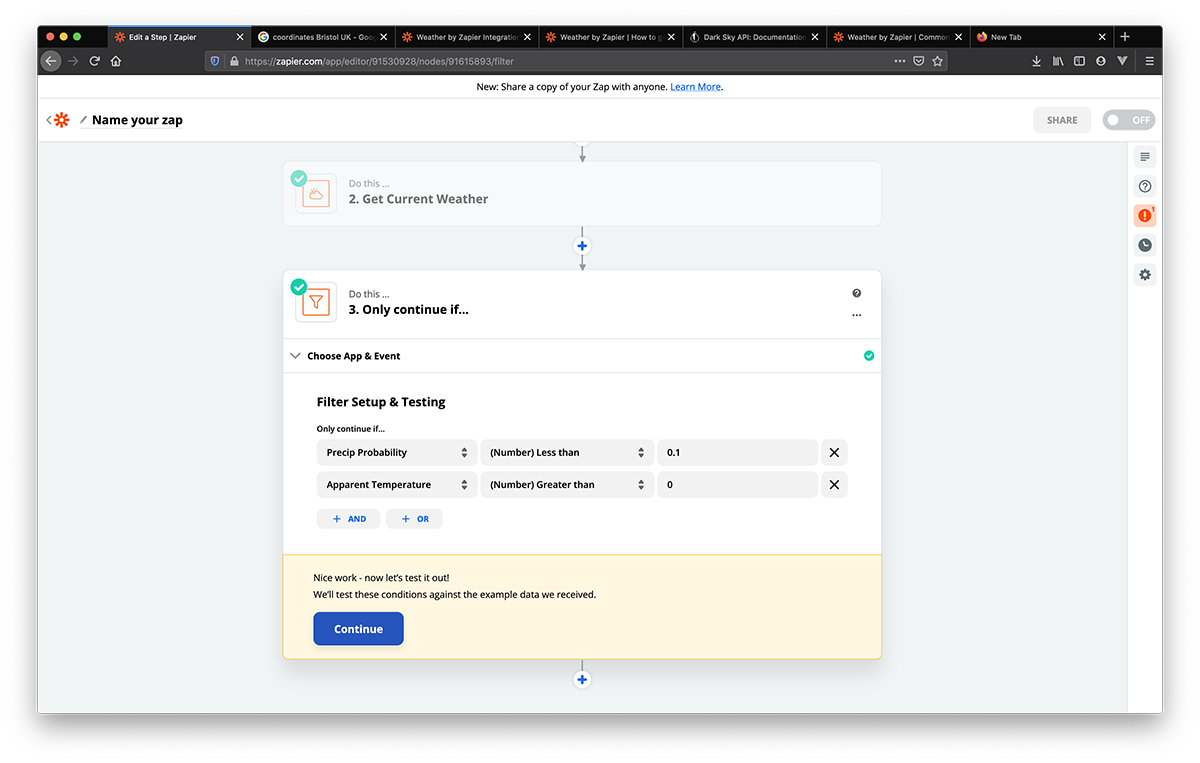The width and height of the screenshot is (1200, 763).
Task: Click the filter funnel step icon
Action: tap(316, 302)
